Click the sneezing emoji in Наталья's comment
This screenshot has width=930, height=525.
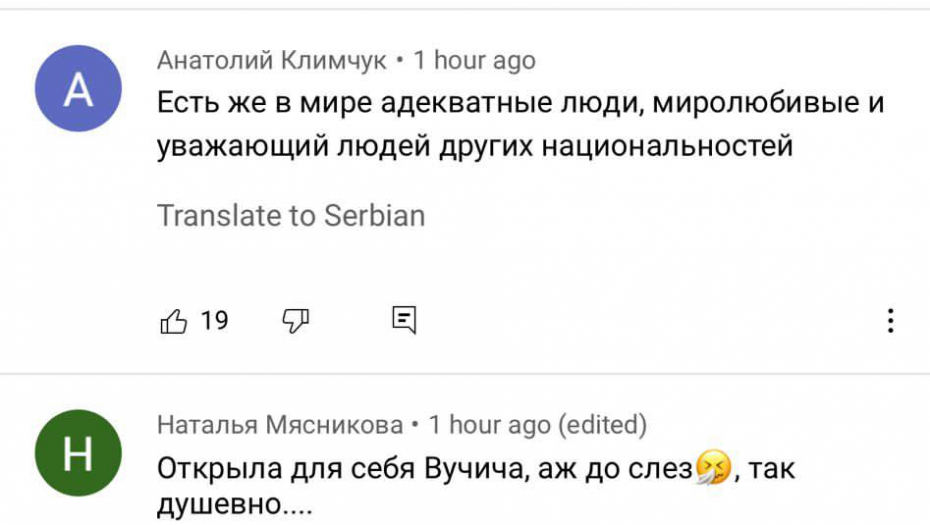pyautogui.click(x=714, y=467)
